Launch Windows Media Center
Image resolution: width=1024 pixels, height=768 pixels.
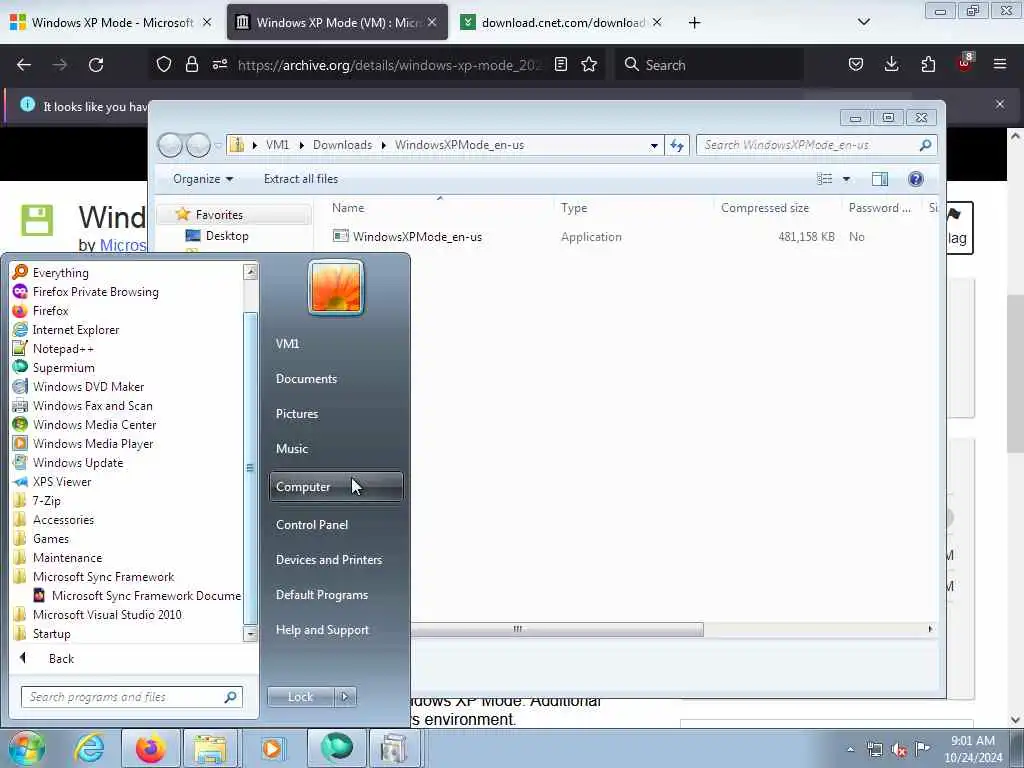pos(95,424)
